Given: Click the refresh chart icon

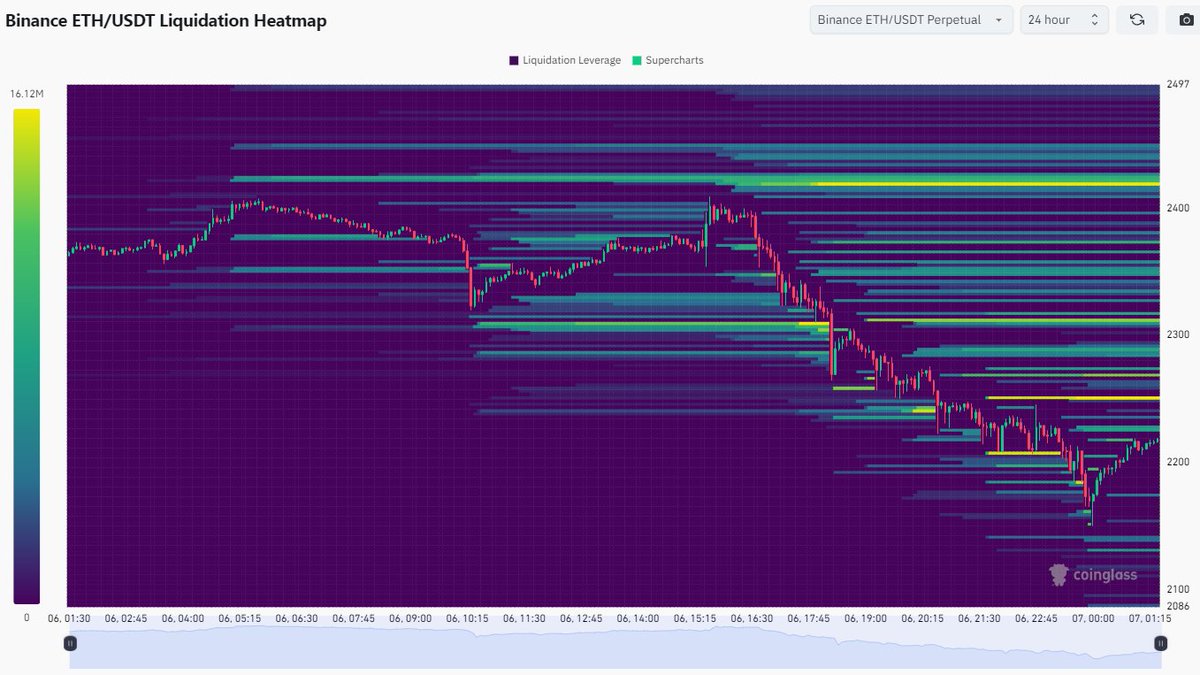Looking at the screenshot, I should pyautogui.click(x=1137, y=20).
